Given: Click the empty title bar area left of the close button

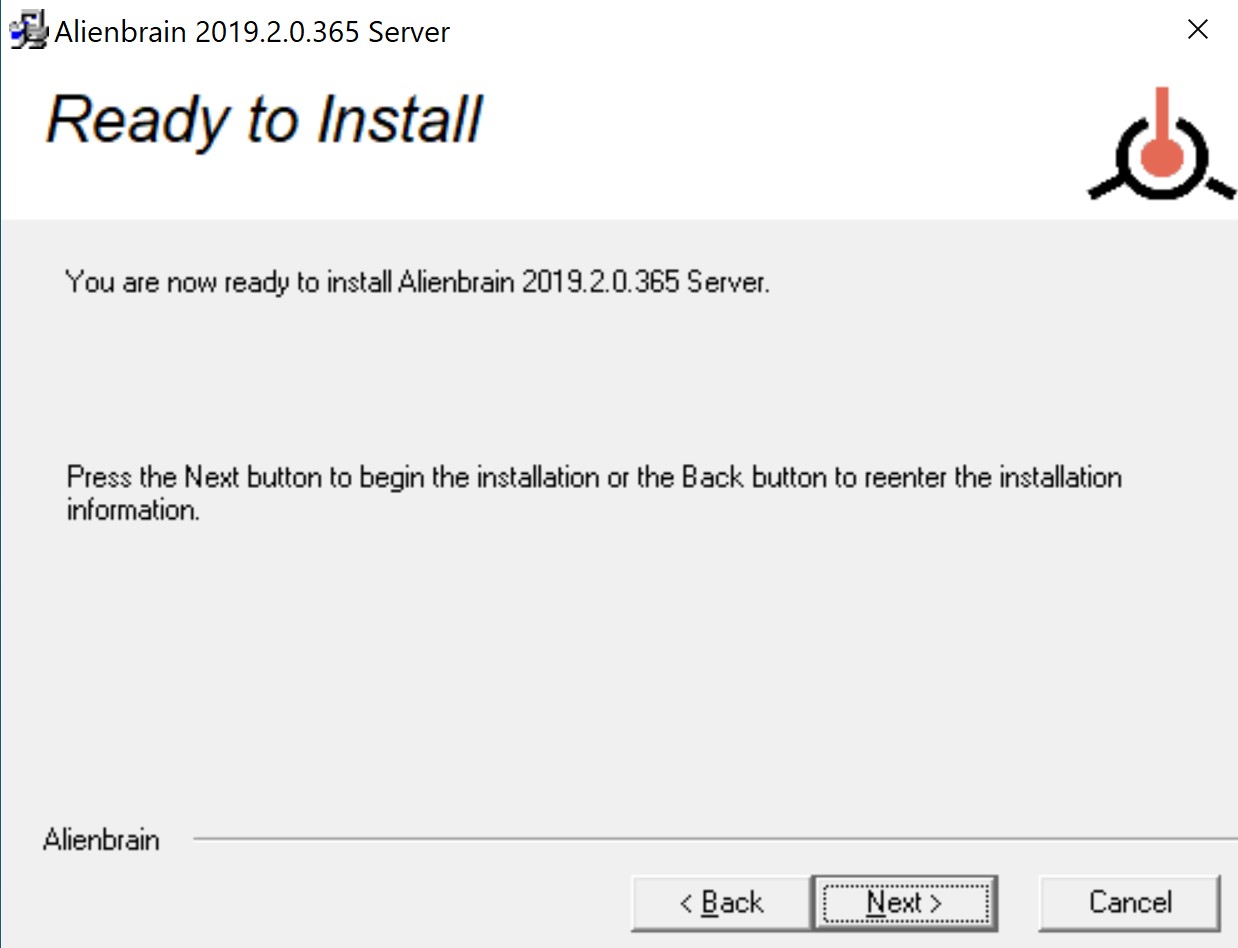Looking at the screenshot, I should coord(800,31).
